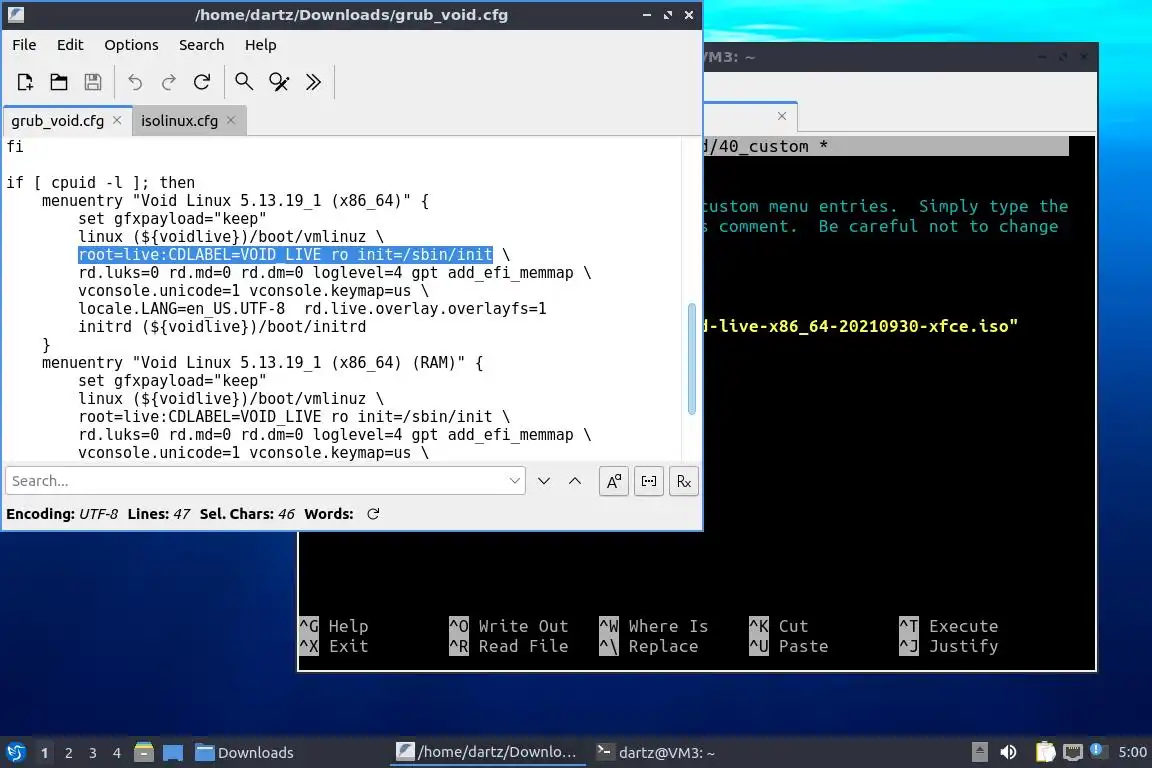Open the volume control tray icon
Viewport: 1152px width, 768px height.
(x=1008, y=752)
